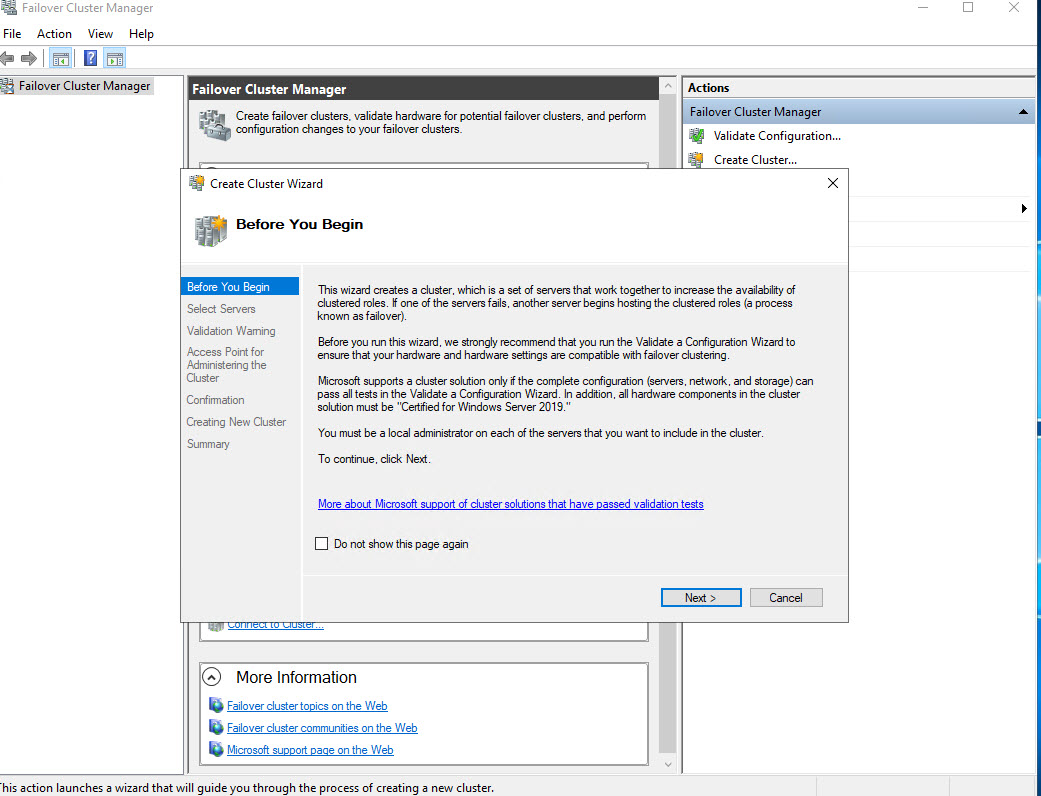Open link about Microsoft support of cluster solutions
Image resolution: width=1041 pixels, height=796 pixels.
click(510, 504)
